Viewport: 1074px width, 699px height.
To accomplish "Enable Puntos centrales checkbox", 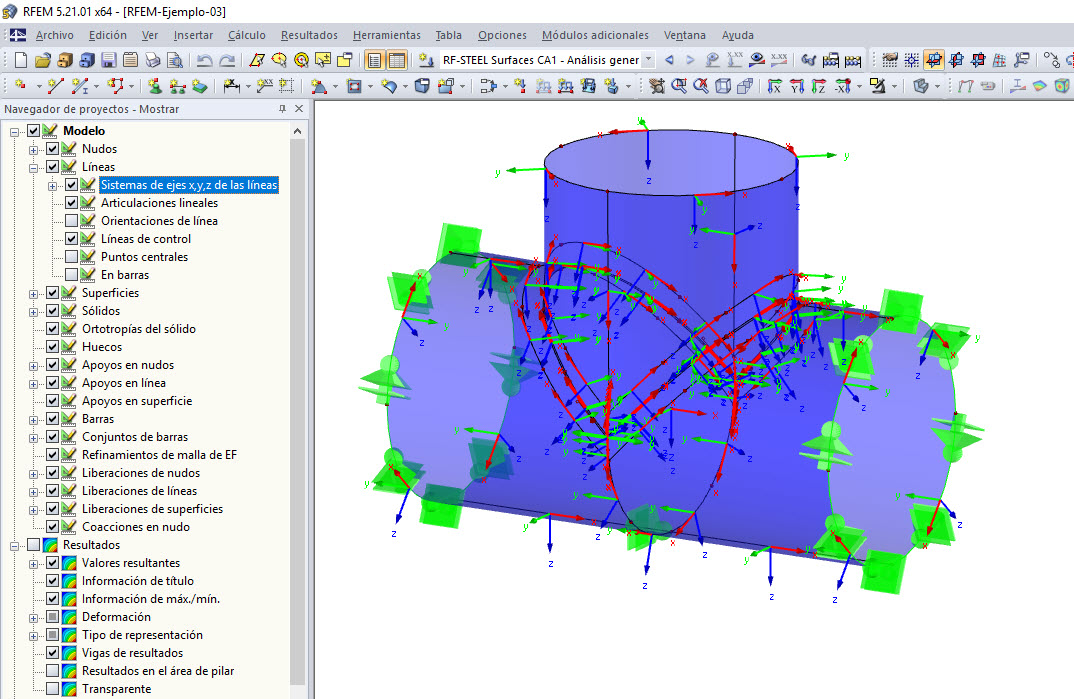I will [x=71, y=257].
